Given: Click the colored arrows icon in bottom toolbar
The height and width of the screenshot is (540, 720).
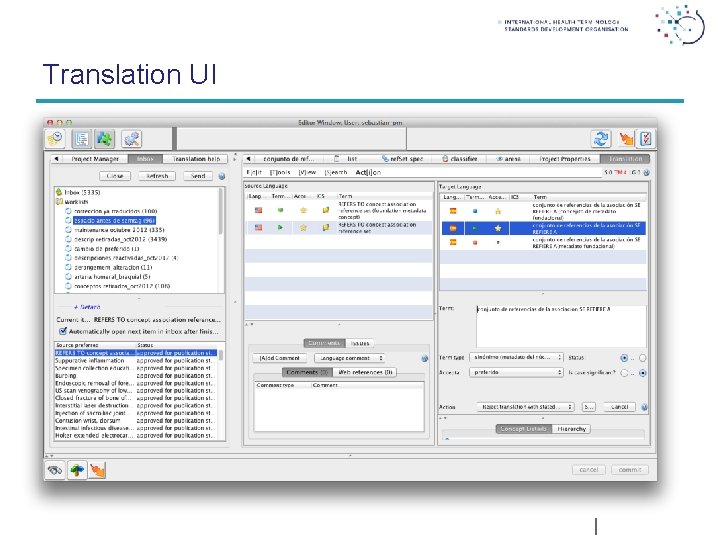Looking at the screenshot, I should [x=77, y=470].
